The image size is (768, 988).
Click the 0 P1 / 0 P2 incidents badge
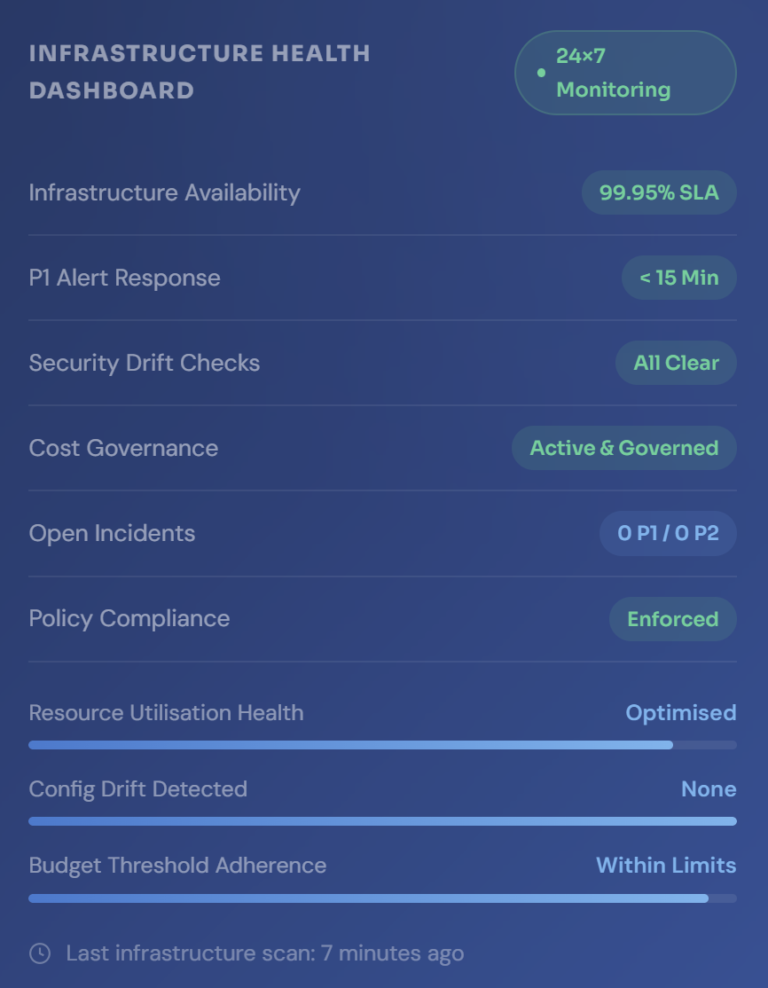[x=667, y=533]
